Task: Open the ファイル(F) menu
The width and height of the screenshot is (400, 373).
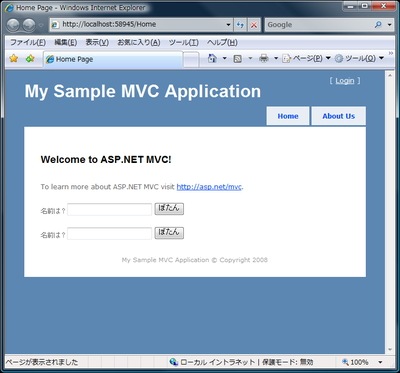Action: tap(28, 43)
